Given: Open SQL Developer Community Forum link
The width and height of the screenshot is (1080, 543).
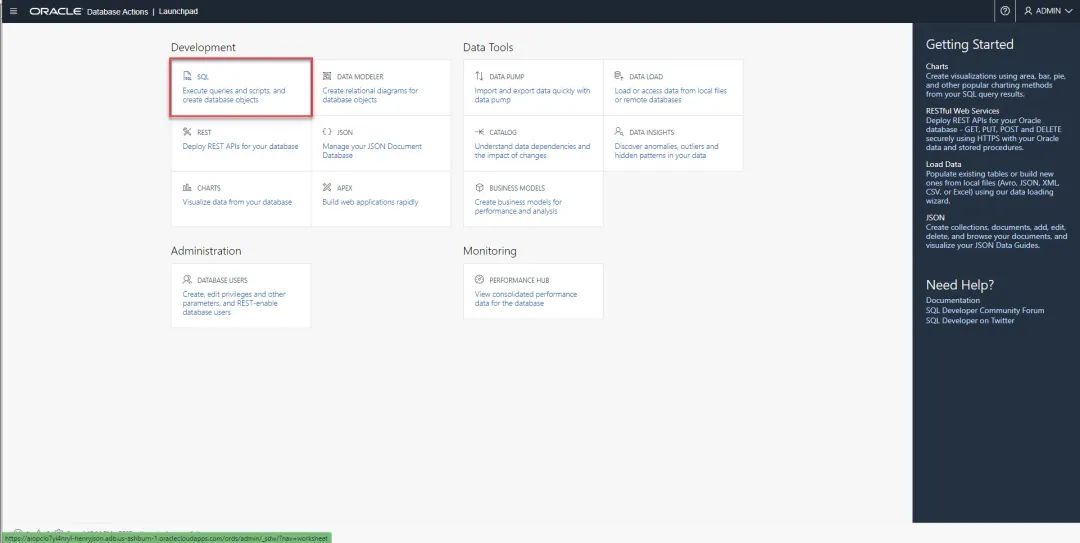Looking at the screenshot, I should tap(985, 310).
